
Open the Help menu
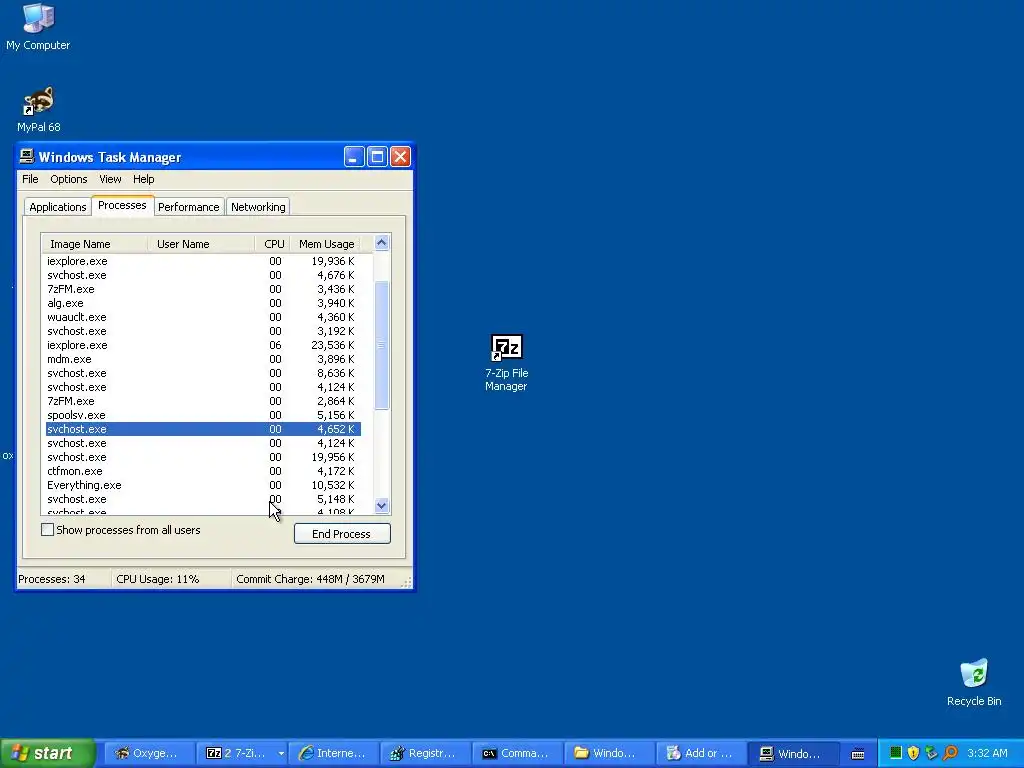click(144, 179)
